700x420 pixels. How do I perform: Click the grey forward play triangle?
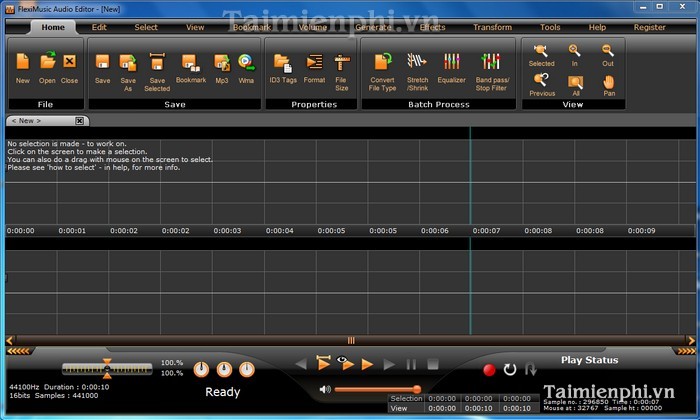[389, 365]
